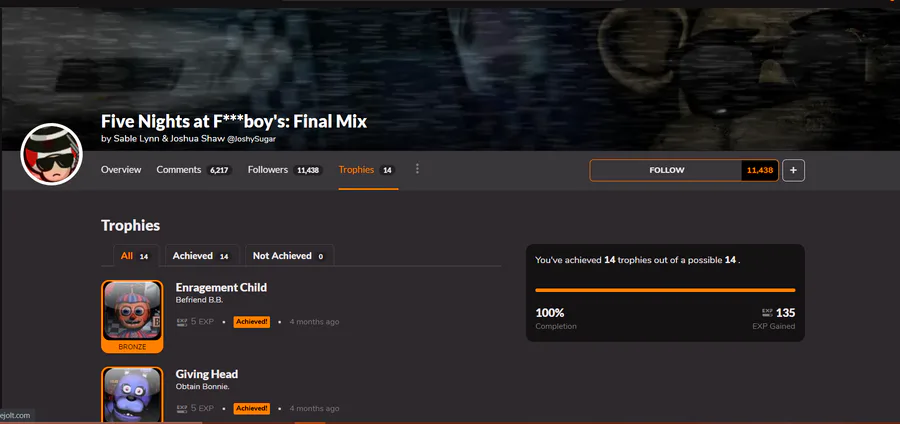Click the 11,438 follower count badge
The width and height of the screenshot is (900, 424).
760,170
